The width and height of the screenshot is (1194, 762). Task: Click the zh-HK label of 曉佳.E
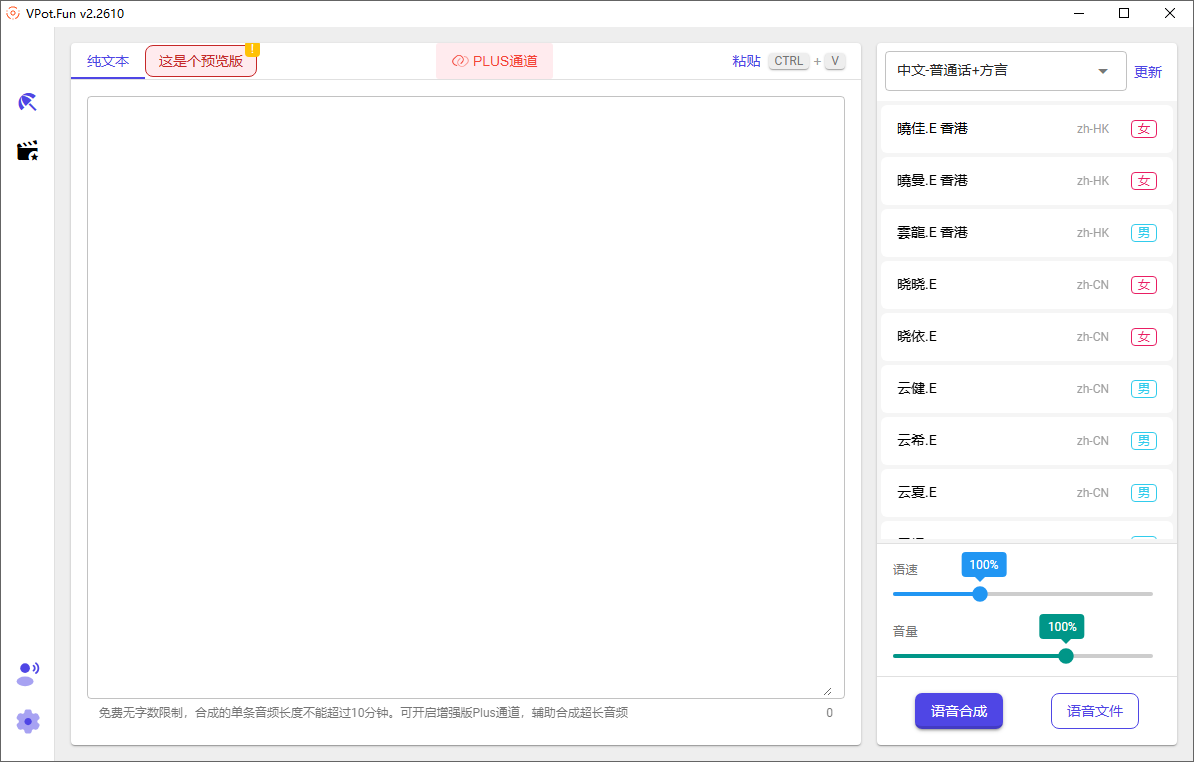(x=1093, y=129)
